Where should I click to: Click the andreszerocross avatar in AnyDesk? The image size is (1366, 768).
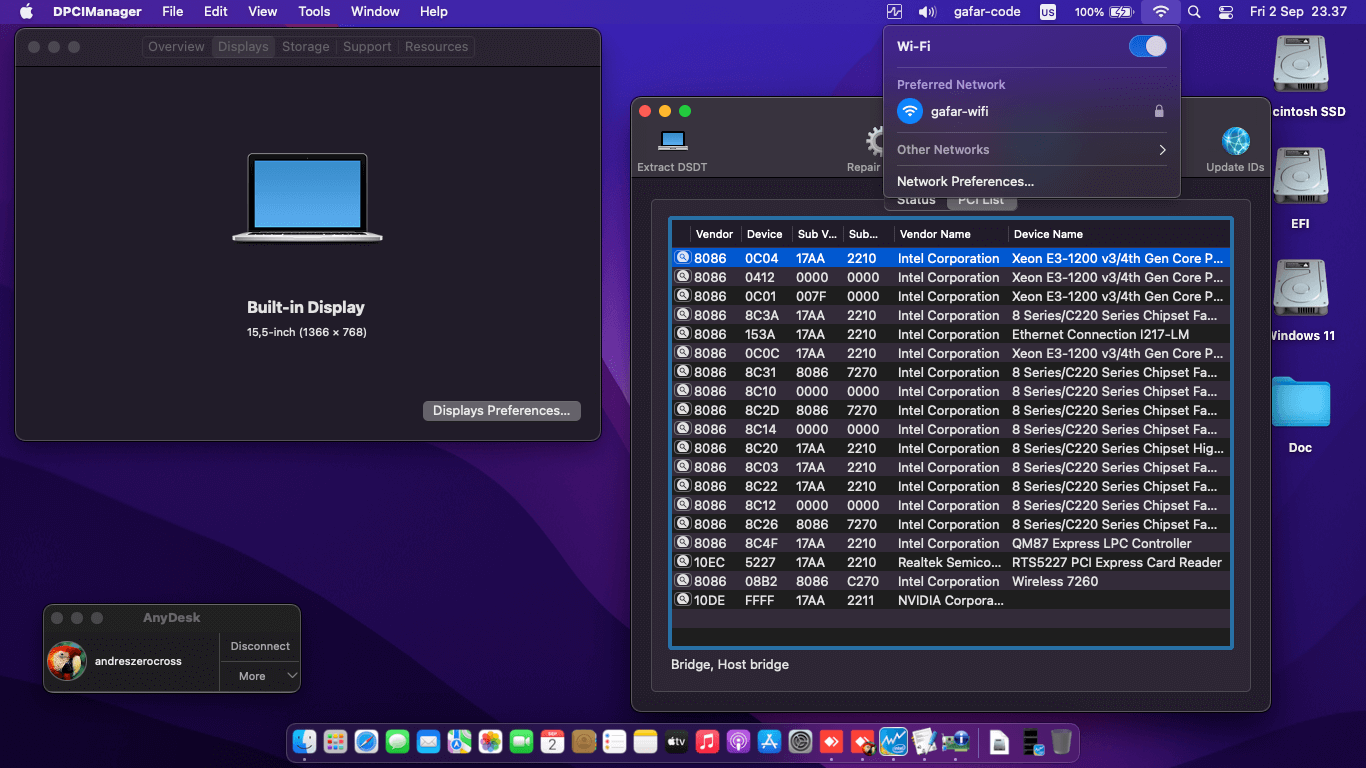click(x=68, y=661)
